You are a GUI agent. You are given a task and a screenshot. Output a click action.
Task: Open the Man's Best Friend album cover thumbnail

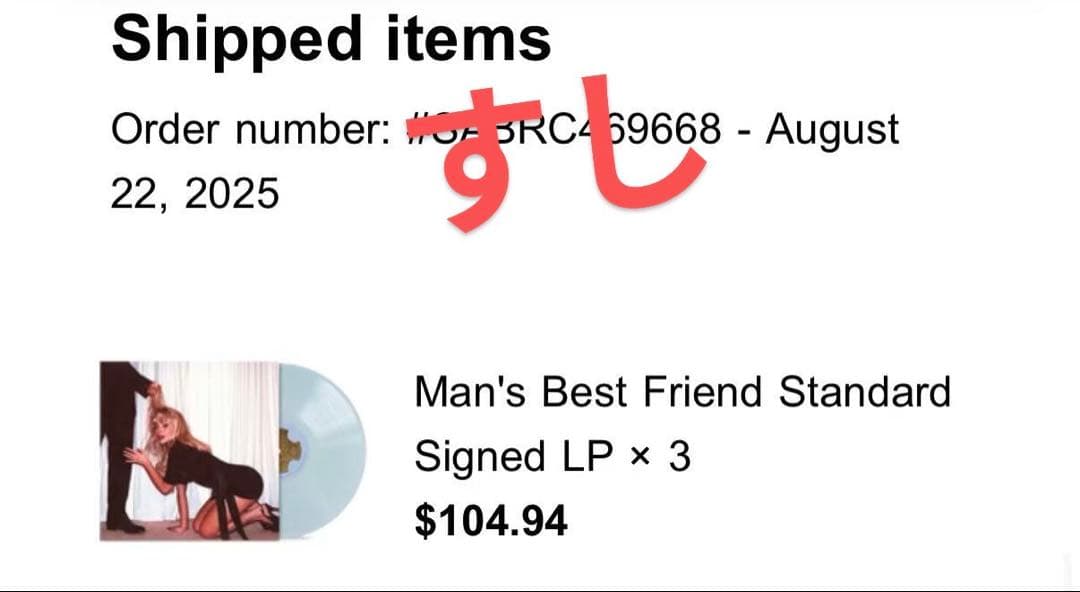190,450
